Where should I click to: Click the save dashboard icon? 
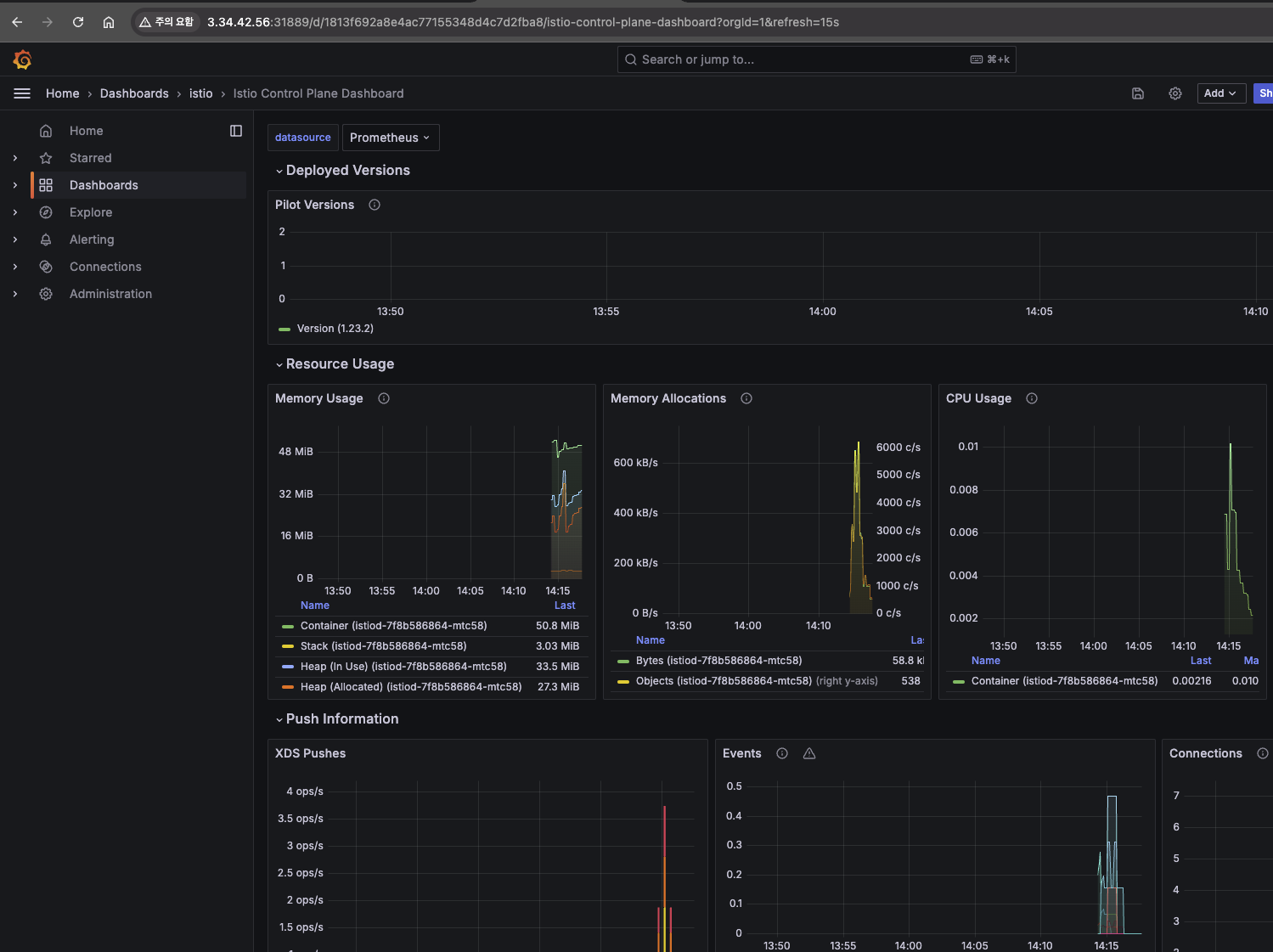[1138, 93]
